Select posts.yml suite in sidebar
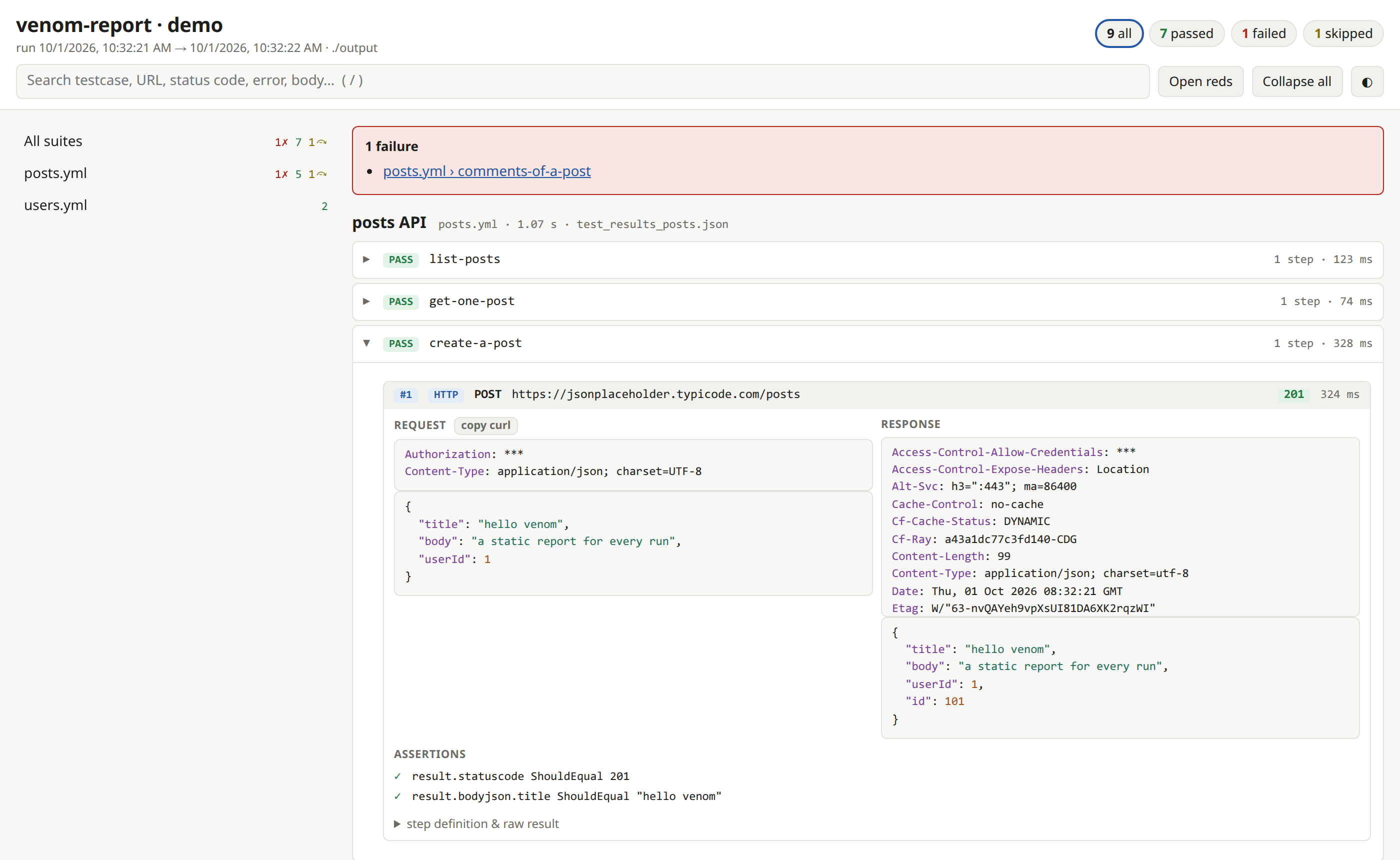Screen dimensions: 1400x860 click(x=175, y=173)
